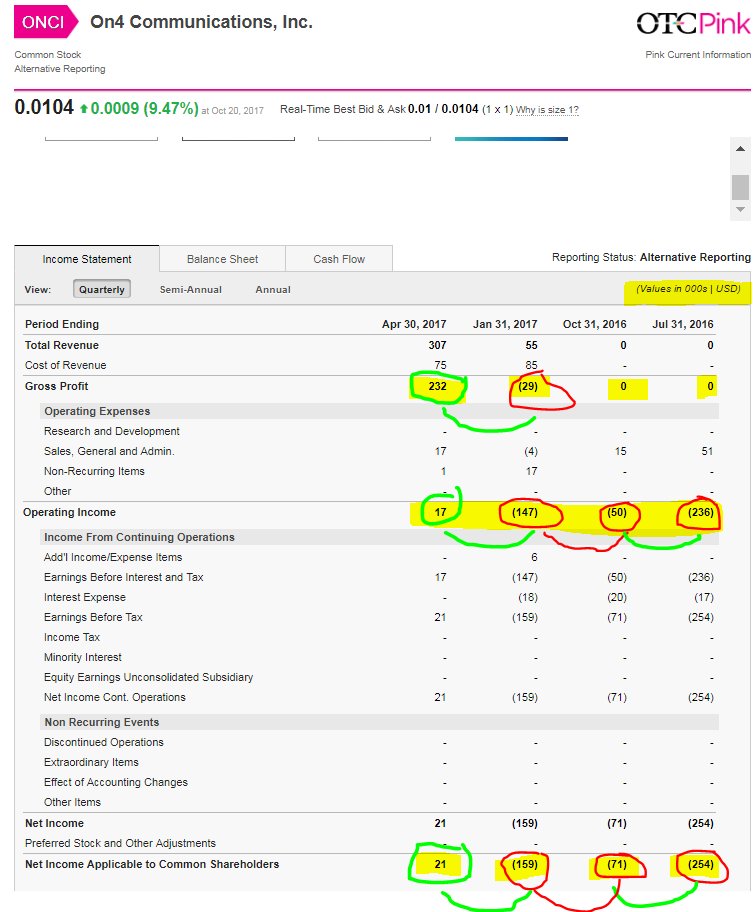Click the Values in 000s USD note
753x912 pixels.
point(688,288)
